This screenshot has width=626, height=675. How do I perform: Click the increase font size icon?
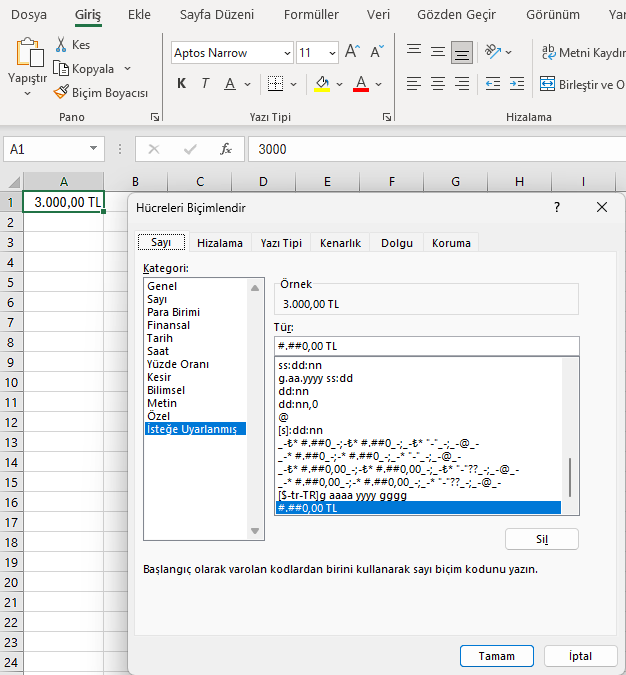pyautogui.click(x=352, y=52)
